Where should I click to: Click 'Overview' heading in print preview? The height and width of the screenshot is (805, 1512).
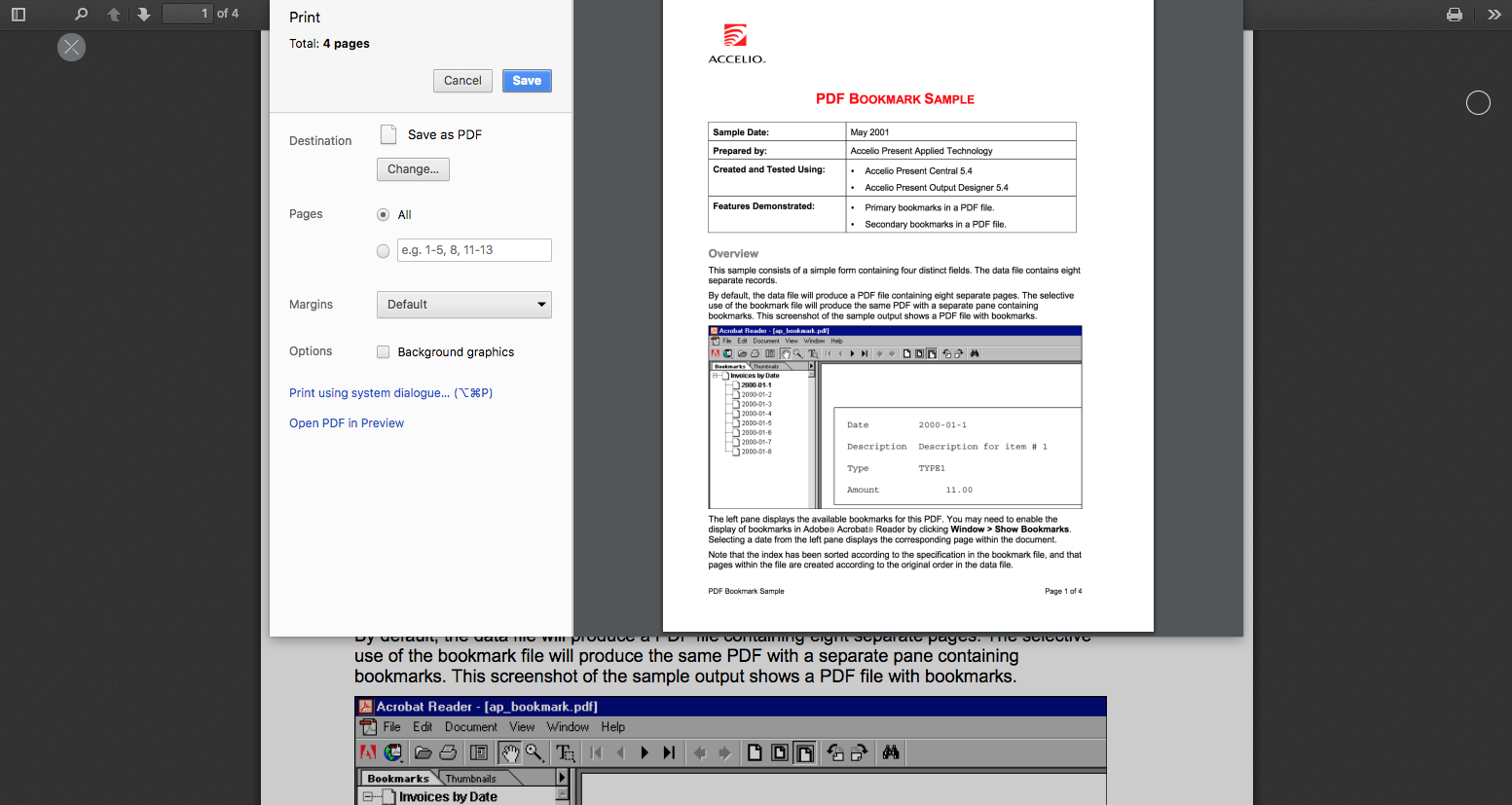tap(733, 254)
